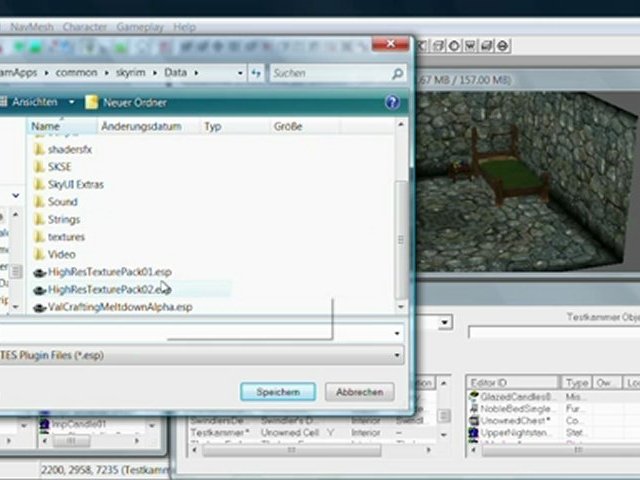Open the shadersfx folder
The image size is (640, 480).
click(69, 149)
